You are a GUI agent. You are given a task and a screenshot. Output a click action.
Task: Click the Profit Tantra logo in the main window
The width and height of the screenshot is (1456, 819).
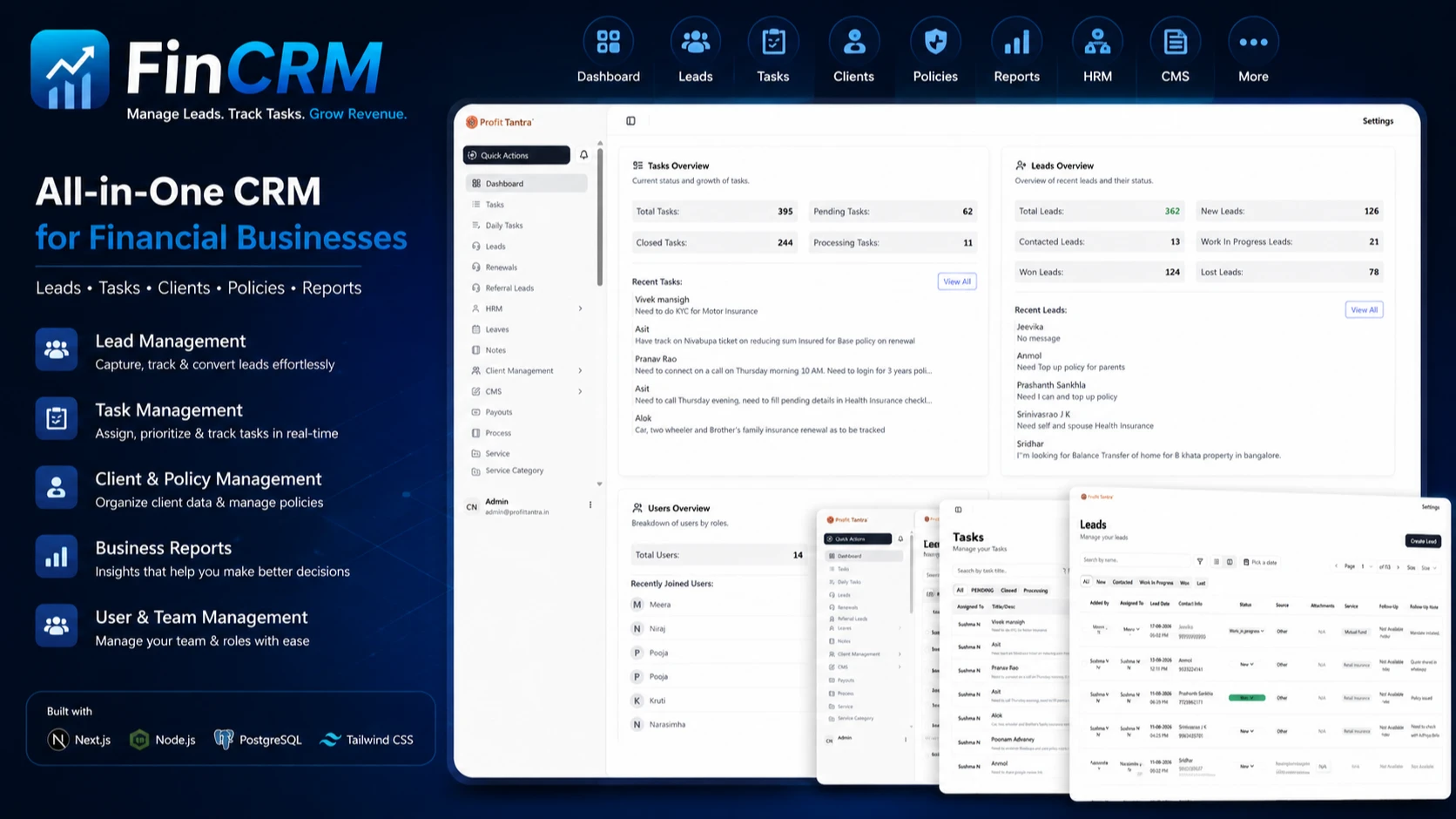click(x=500, y=122)
